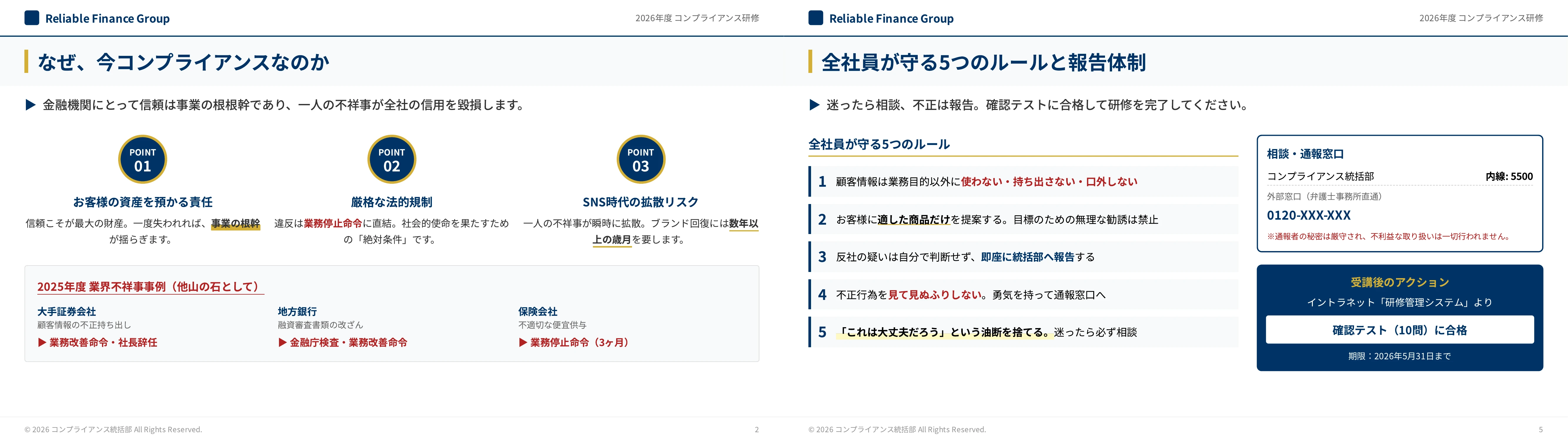Click the copyright footer on the page 2 slide
The height and width of the screenshot is (441, 1568).
tap(113, 430)
